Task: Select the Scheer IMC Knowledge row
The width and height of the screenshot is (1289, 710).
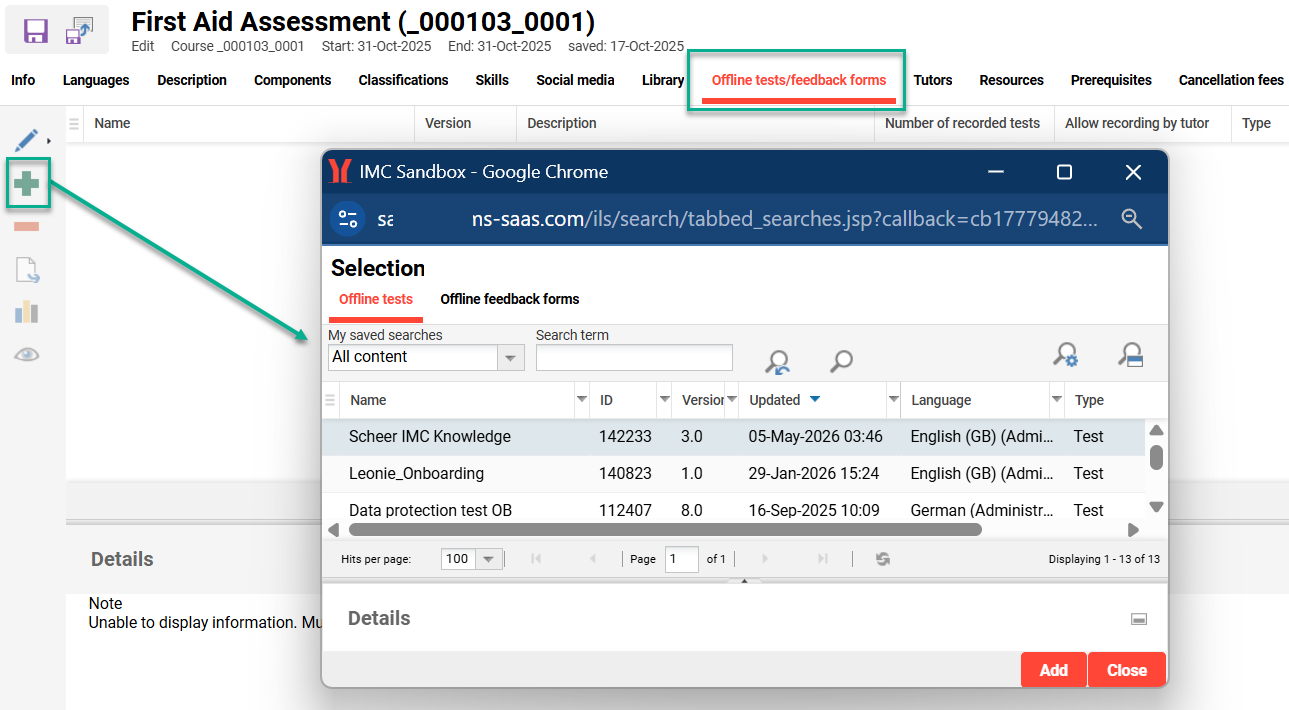Action: pos(733,437)
